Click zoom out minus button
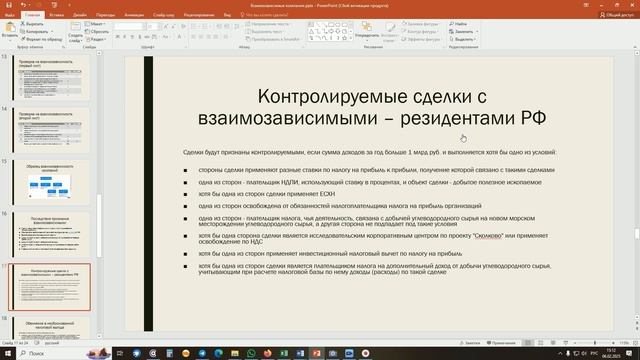Image resolution: width=640 pixels, height=360 pixels. tap(575, 343)
